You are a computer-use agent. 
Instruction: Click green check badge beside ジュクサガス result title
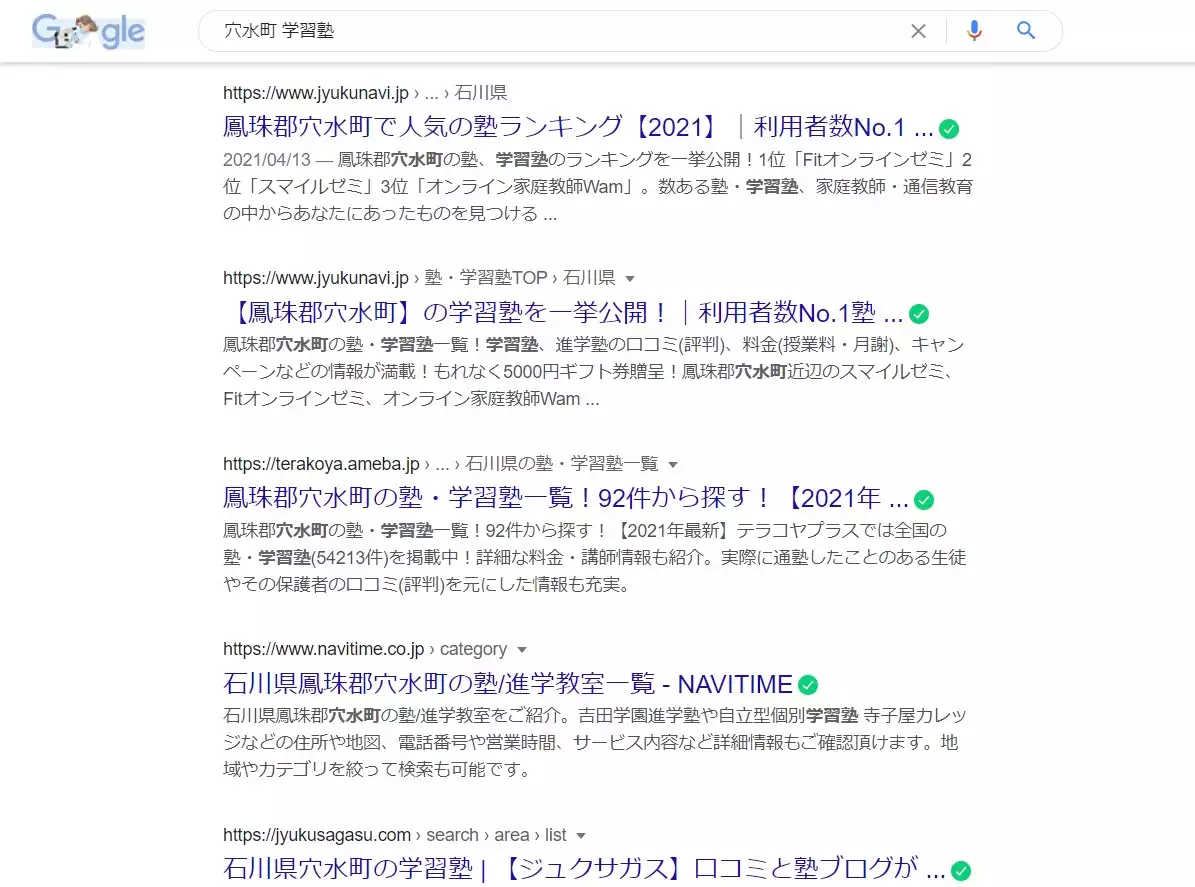pos(961,870)
